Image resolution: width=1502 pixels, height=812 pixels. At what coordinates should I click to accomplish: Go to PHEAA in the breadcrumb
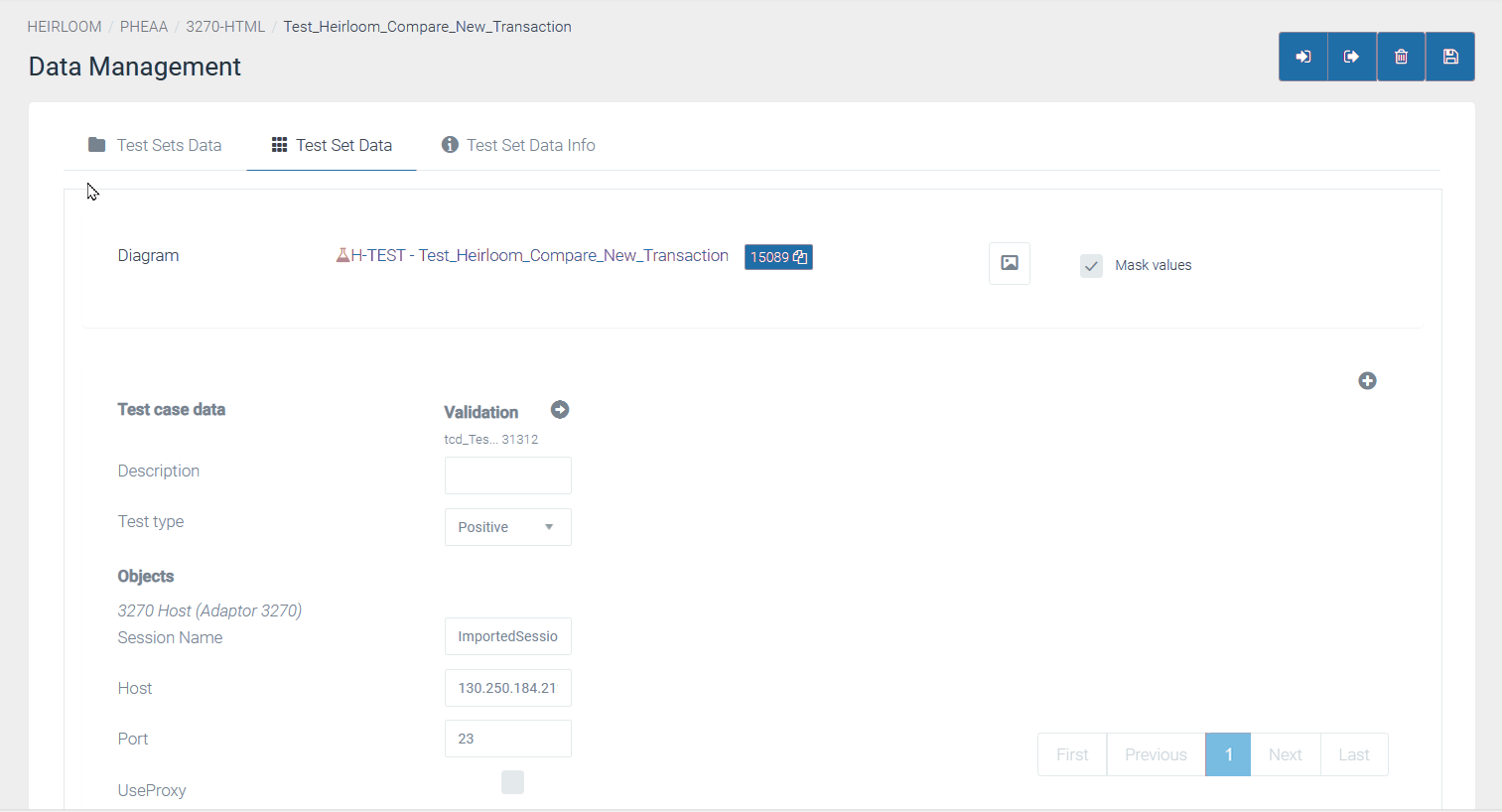click(144, 27)
